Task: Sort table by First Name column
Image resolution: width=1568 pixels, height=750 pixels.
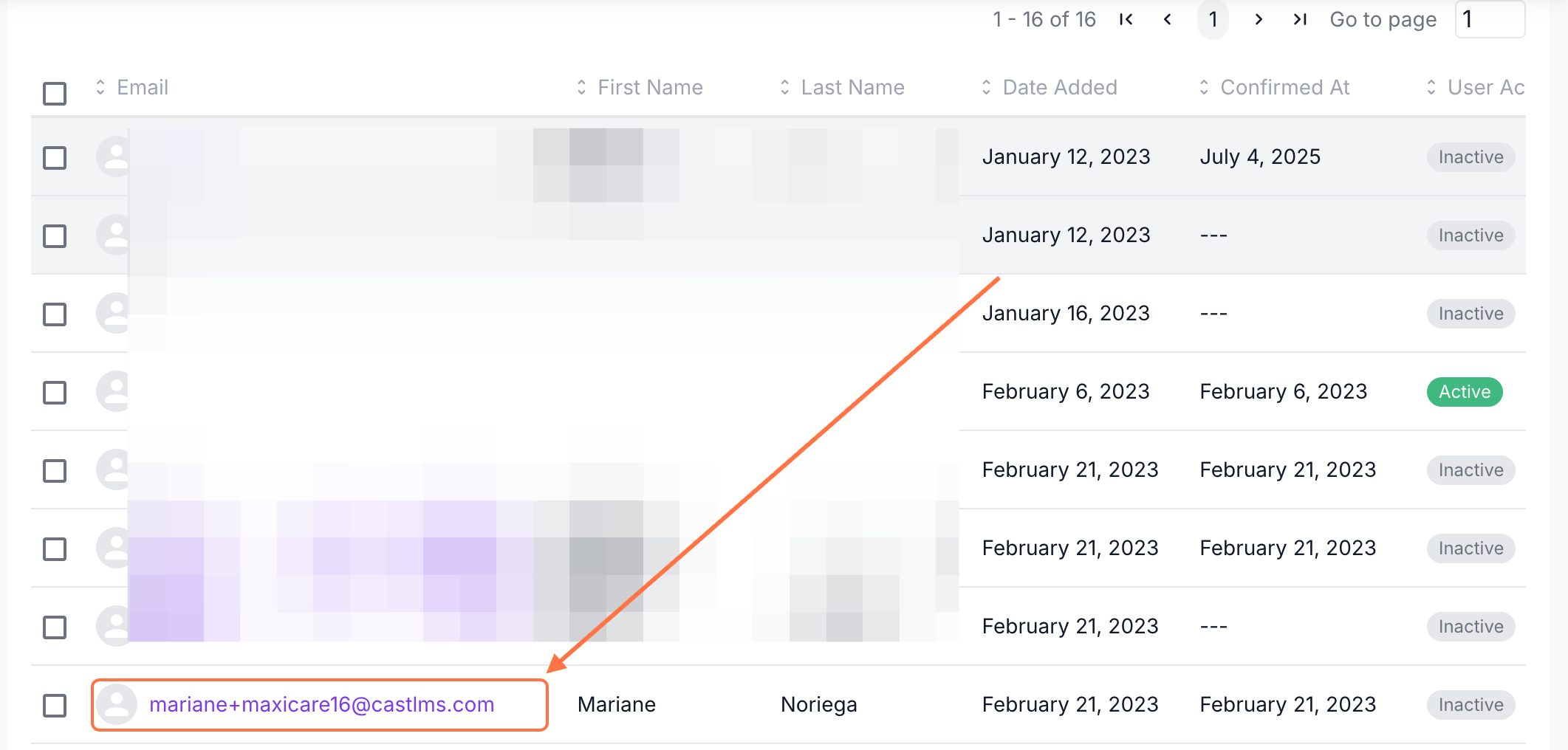Action: tap(650, 88)
